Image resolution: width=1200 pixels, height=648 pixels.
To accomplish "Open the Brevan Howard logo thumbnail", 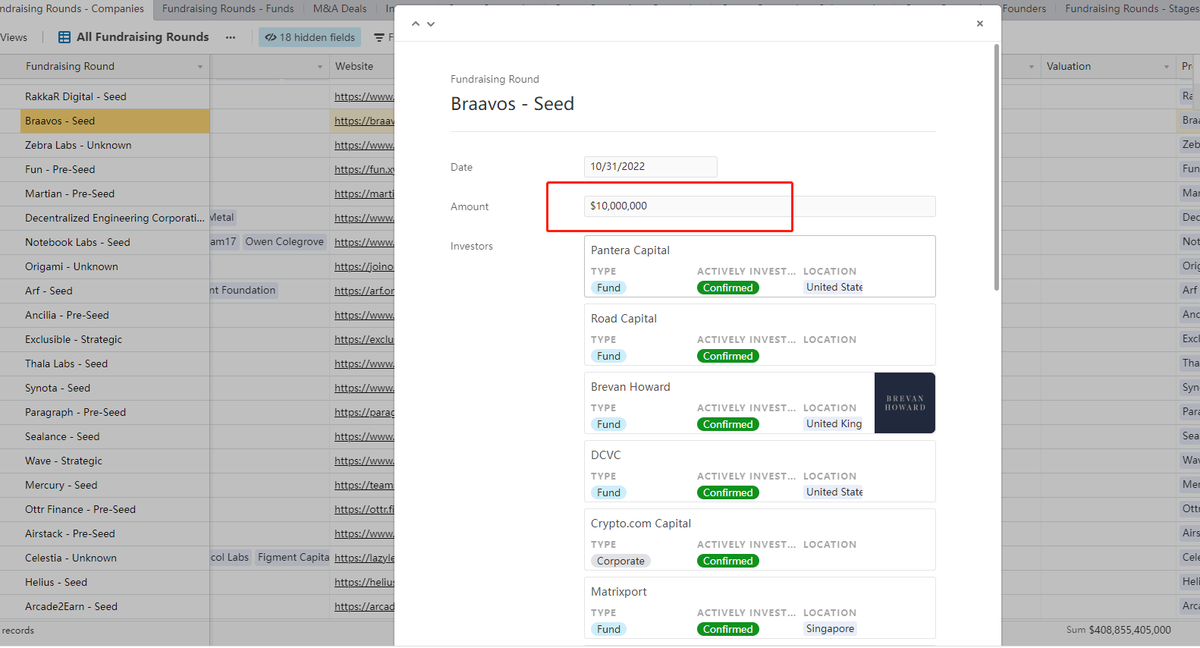I will tap(905, 403).
